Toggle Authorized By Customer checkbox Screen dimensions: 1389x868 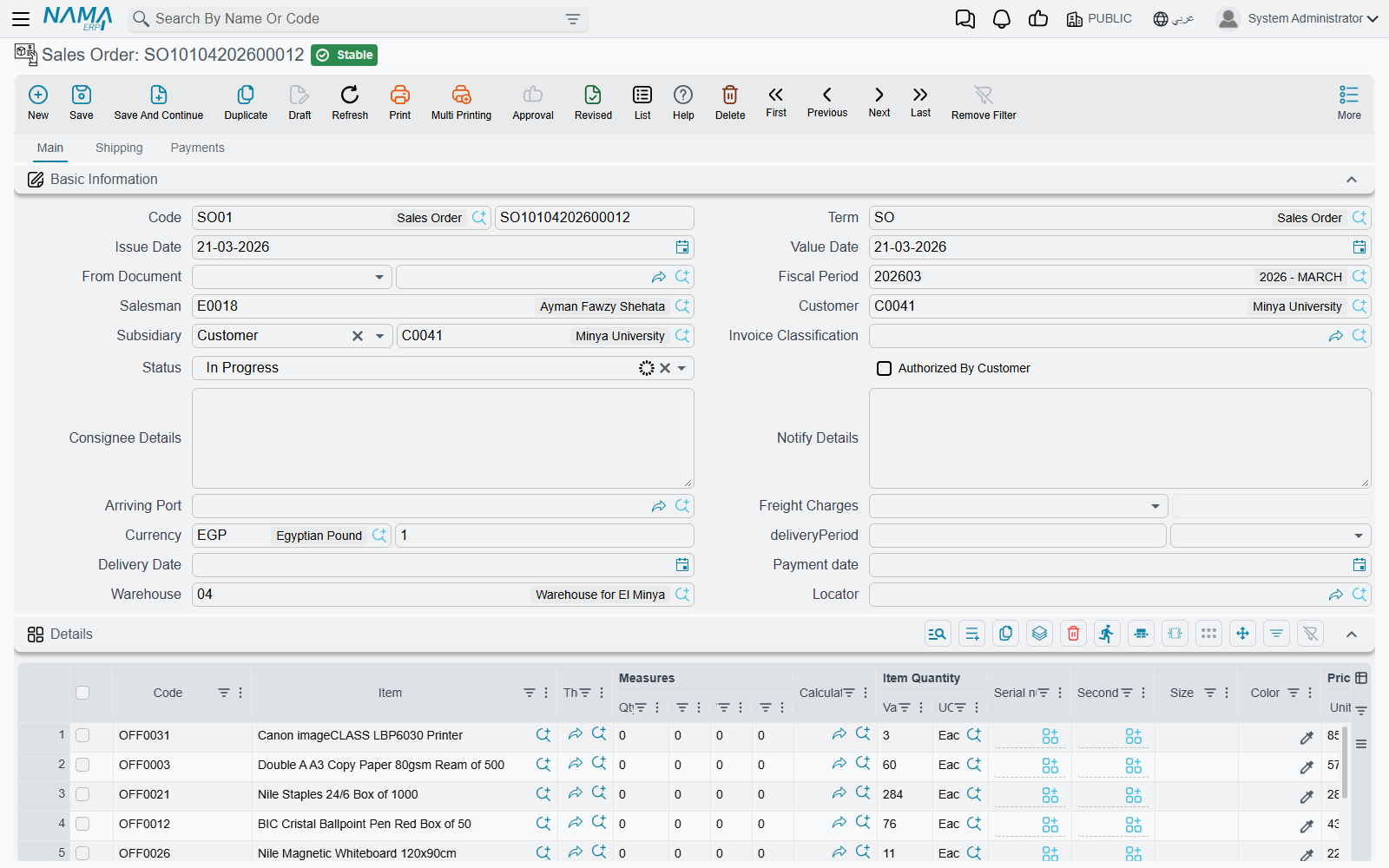(x=884, y=368)
